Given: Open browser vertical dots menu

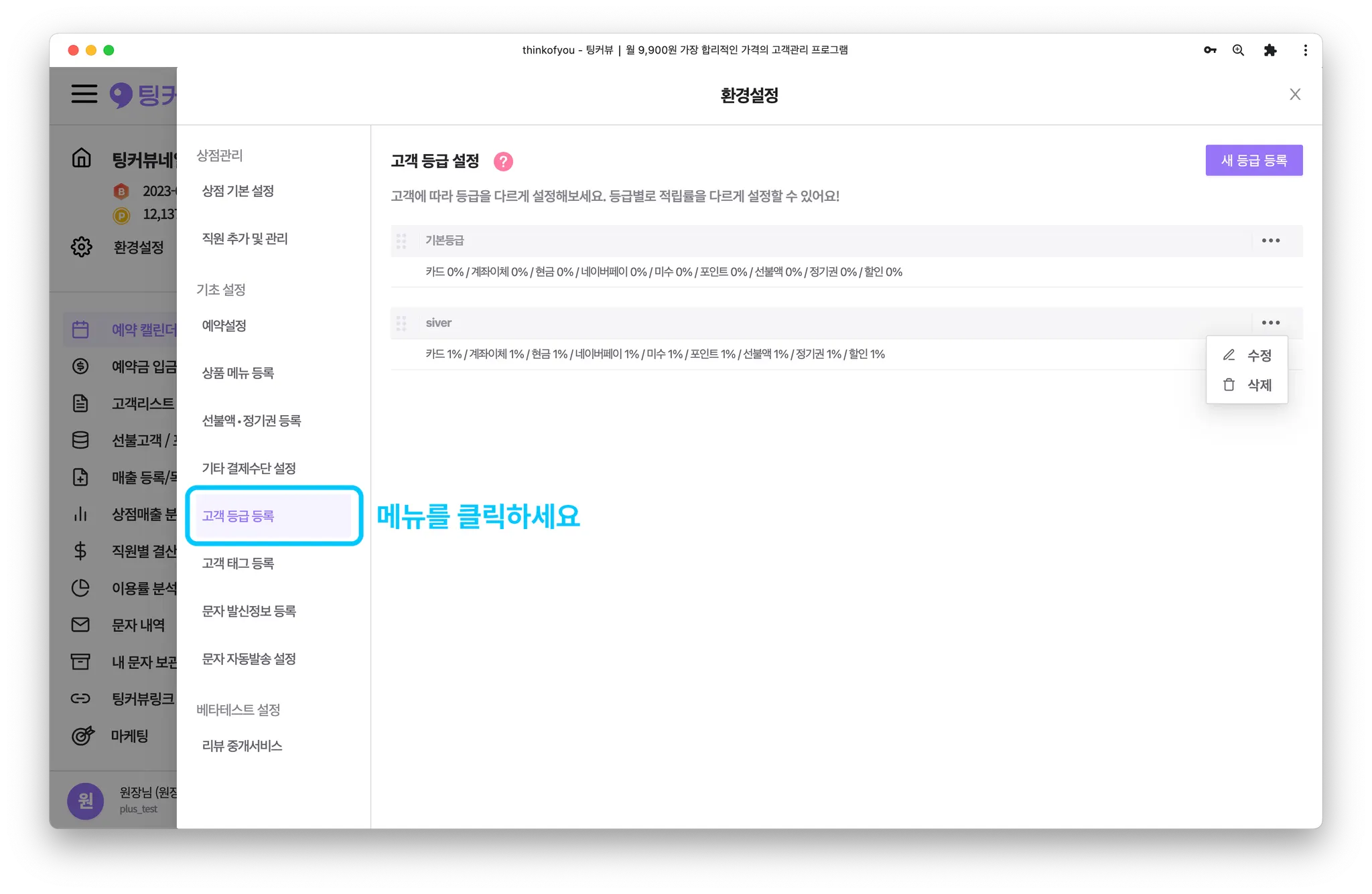Looking at the screenshot, I should [x=1305, y=50].
